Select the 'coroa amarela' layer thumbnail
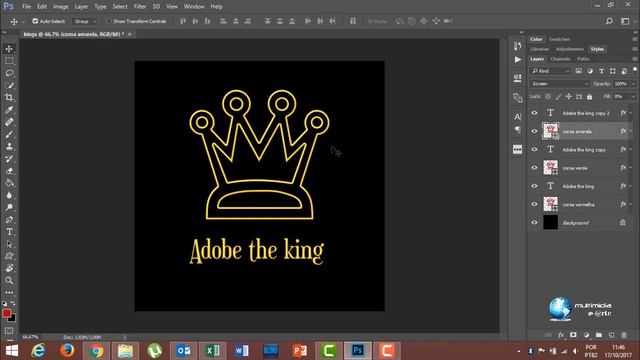The width and height of the screenshot is (640, 360). pyautogui.click(x=550, y=131)
